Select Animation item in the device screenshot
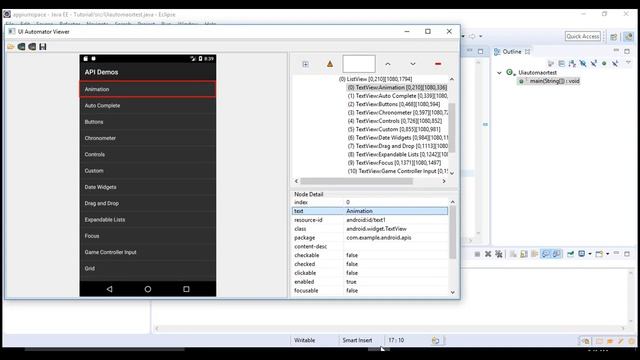This screenshot has height=360, width=640. (148, 89)
